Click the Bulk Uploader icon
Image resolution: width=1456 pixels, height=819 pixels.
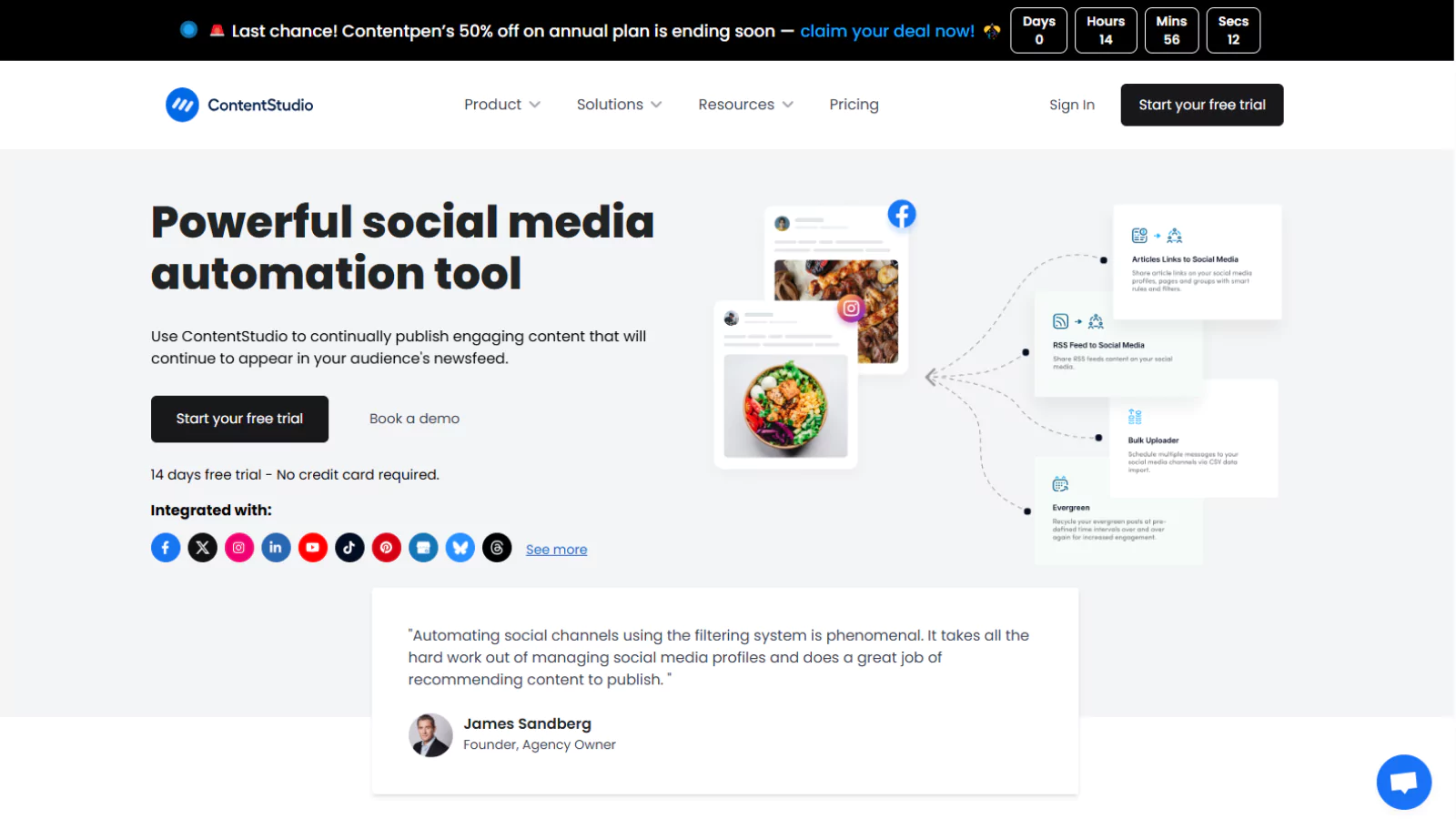pos(1135,417)
